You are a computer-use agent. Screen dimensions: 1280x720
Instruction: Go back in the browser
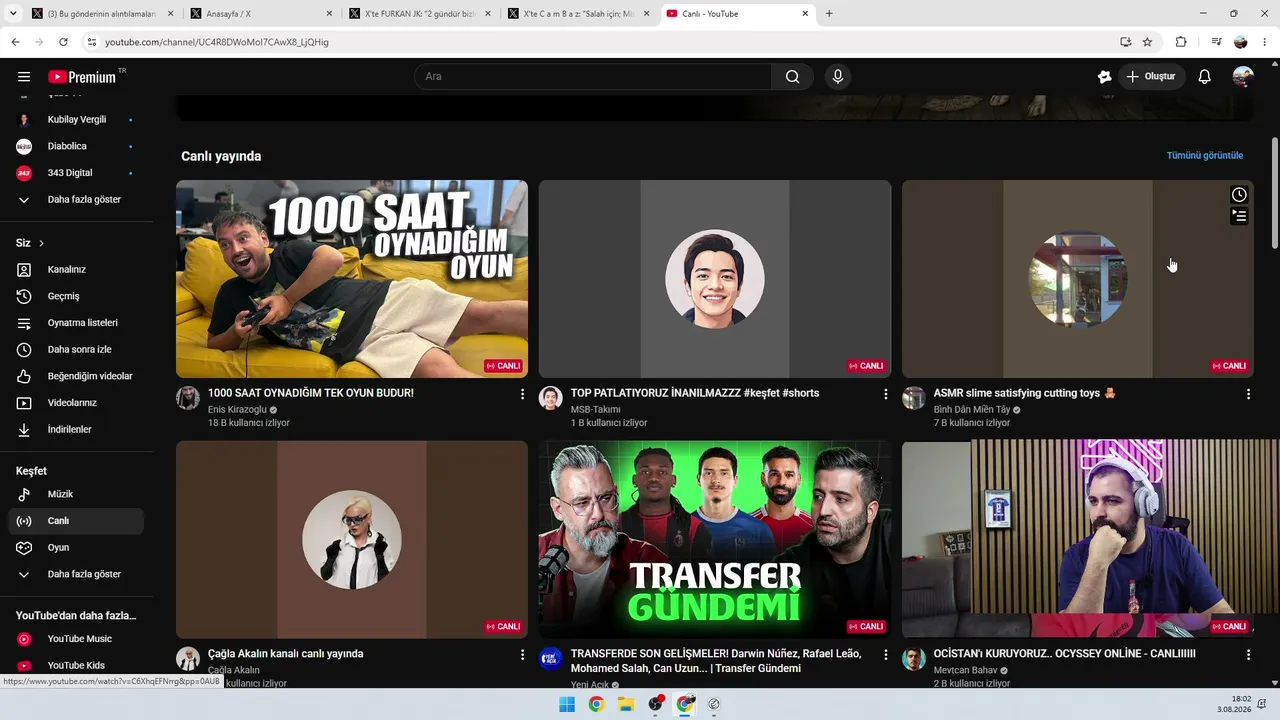coord(15,42)
